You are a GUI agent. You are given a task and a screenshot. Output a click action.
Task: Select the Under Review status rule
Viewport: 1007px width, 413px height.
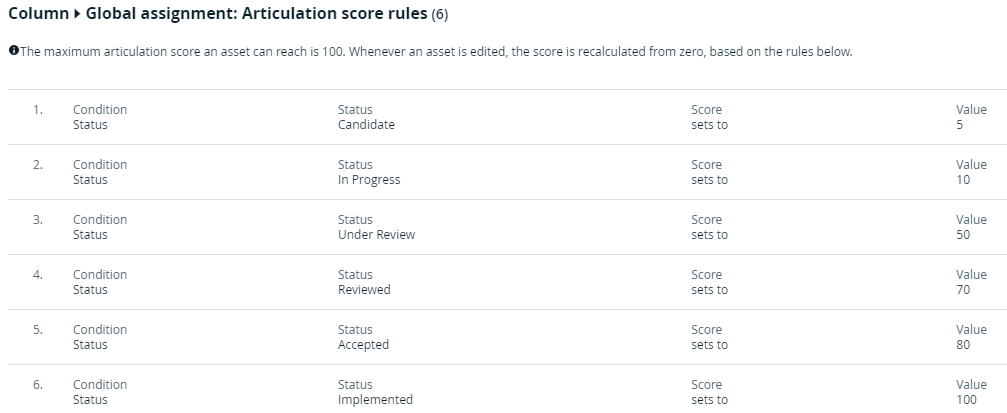coord(503,227)
